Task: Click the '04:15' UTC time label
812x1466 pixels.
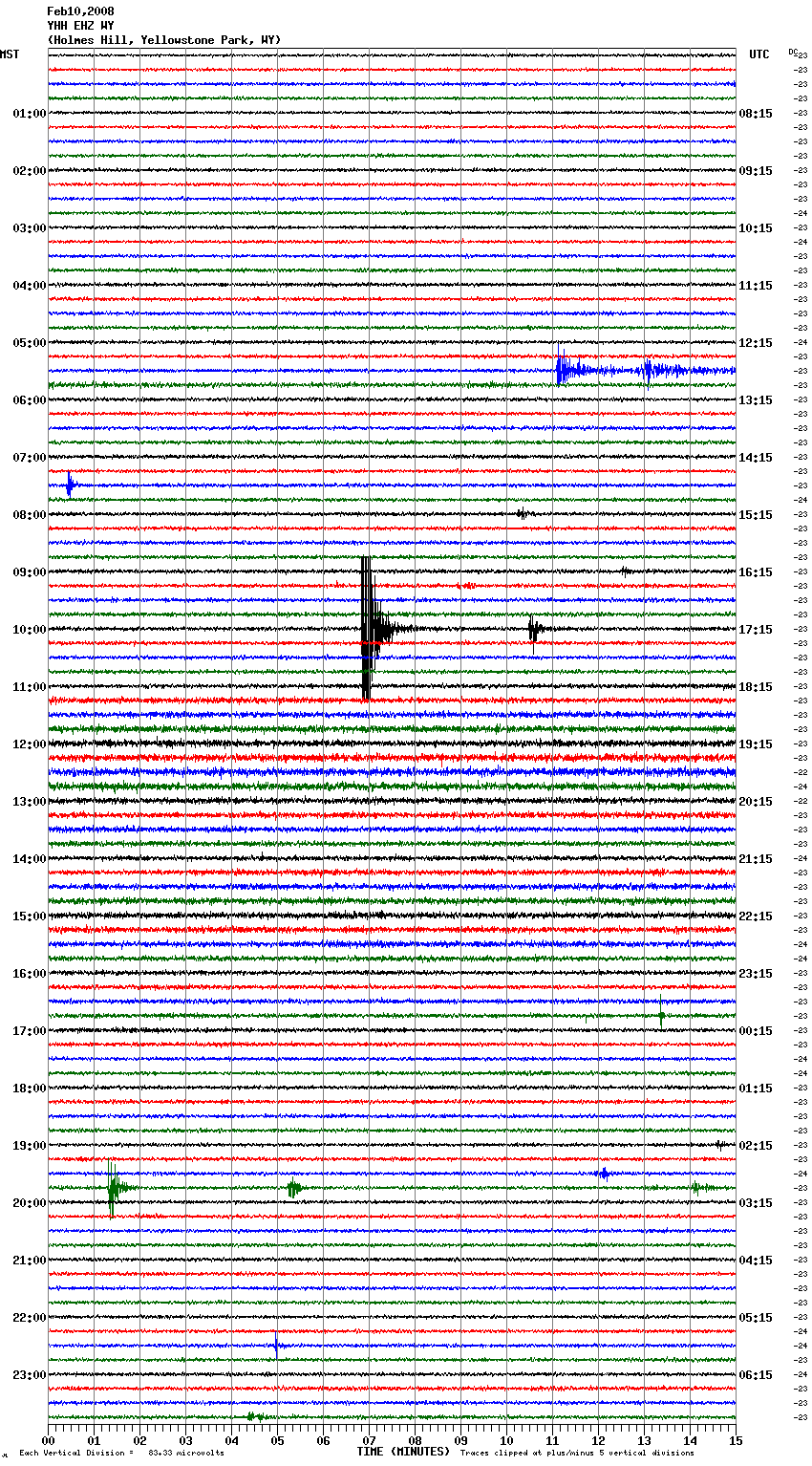Action: tap(756, 1261)
